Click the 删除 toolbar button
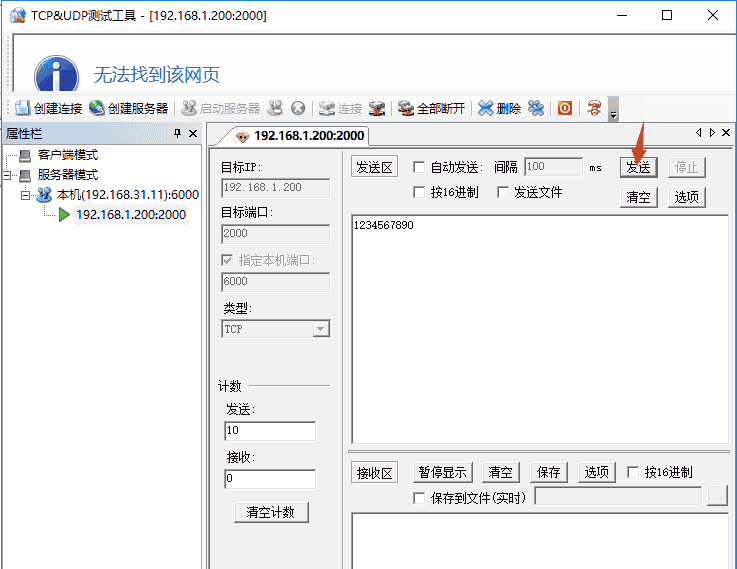 tap(499, 109)
